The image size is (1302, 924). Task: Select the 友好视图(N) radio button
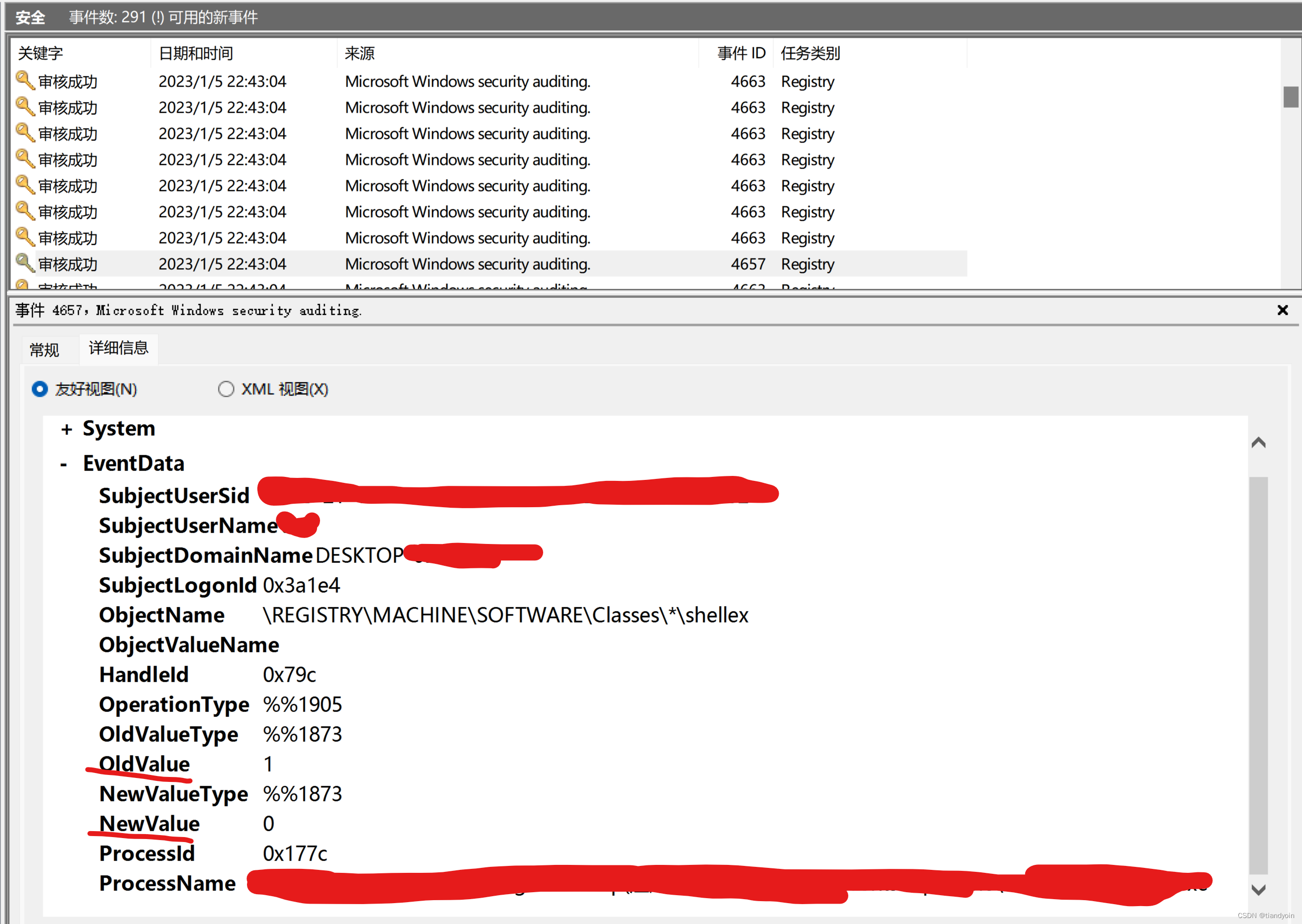tap(40, 388)
